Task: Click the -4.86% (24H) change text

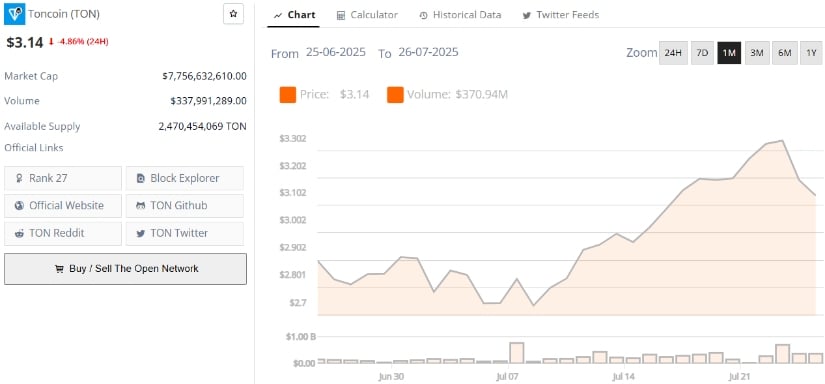Action: (x=83, y=42)
